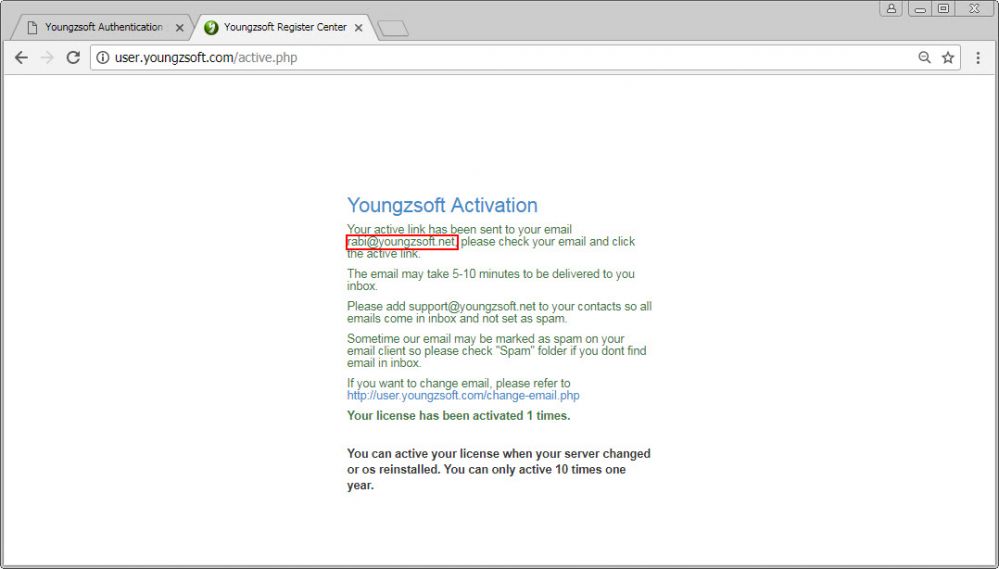
Task: Select the Youngzsoft Register Center tab
Action: (285, 27)
